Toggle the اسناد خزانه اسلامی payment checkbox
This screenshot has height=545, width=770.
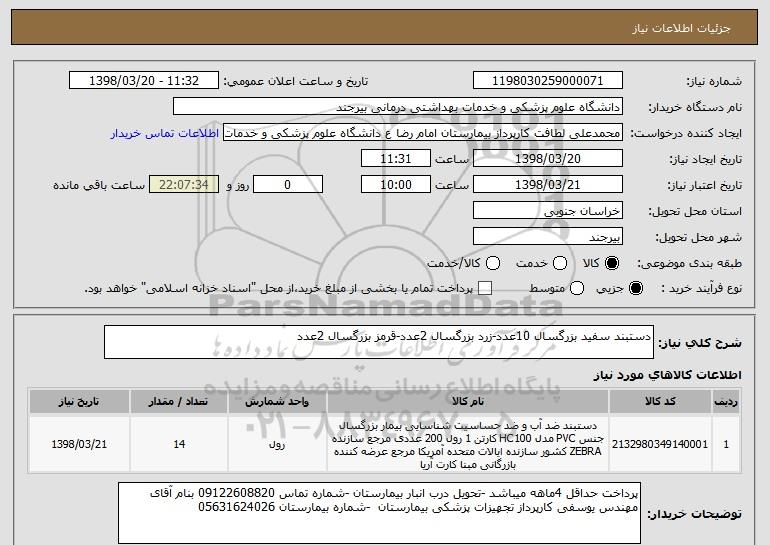coord(485,288)
